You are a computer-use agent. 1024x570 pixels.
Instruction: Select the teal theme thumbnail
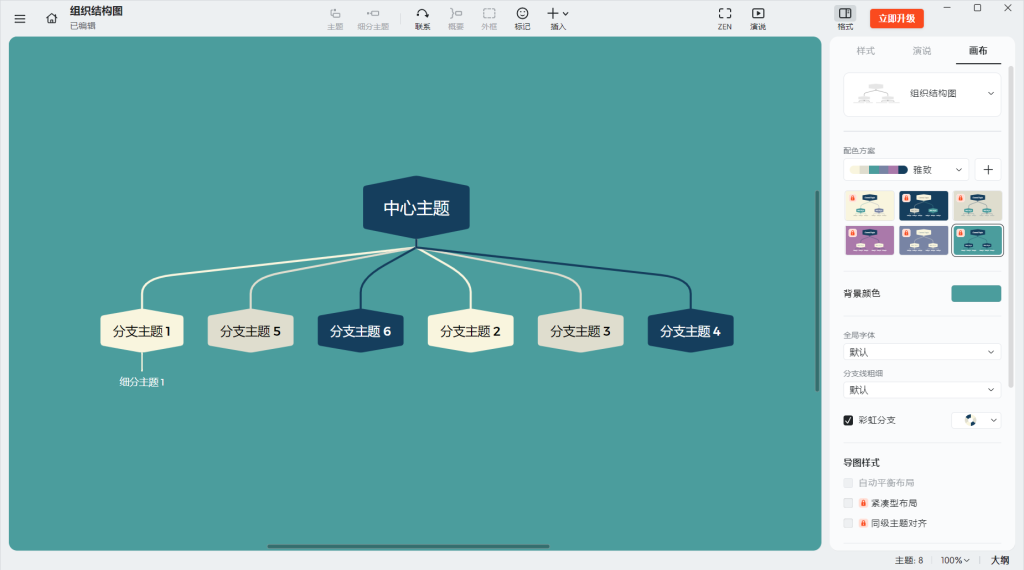click(x=978, y=240)
